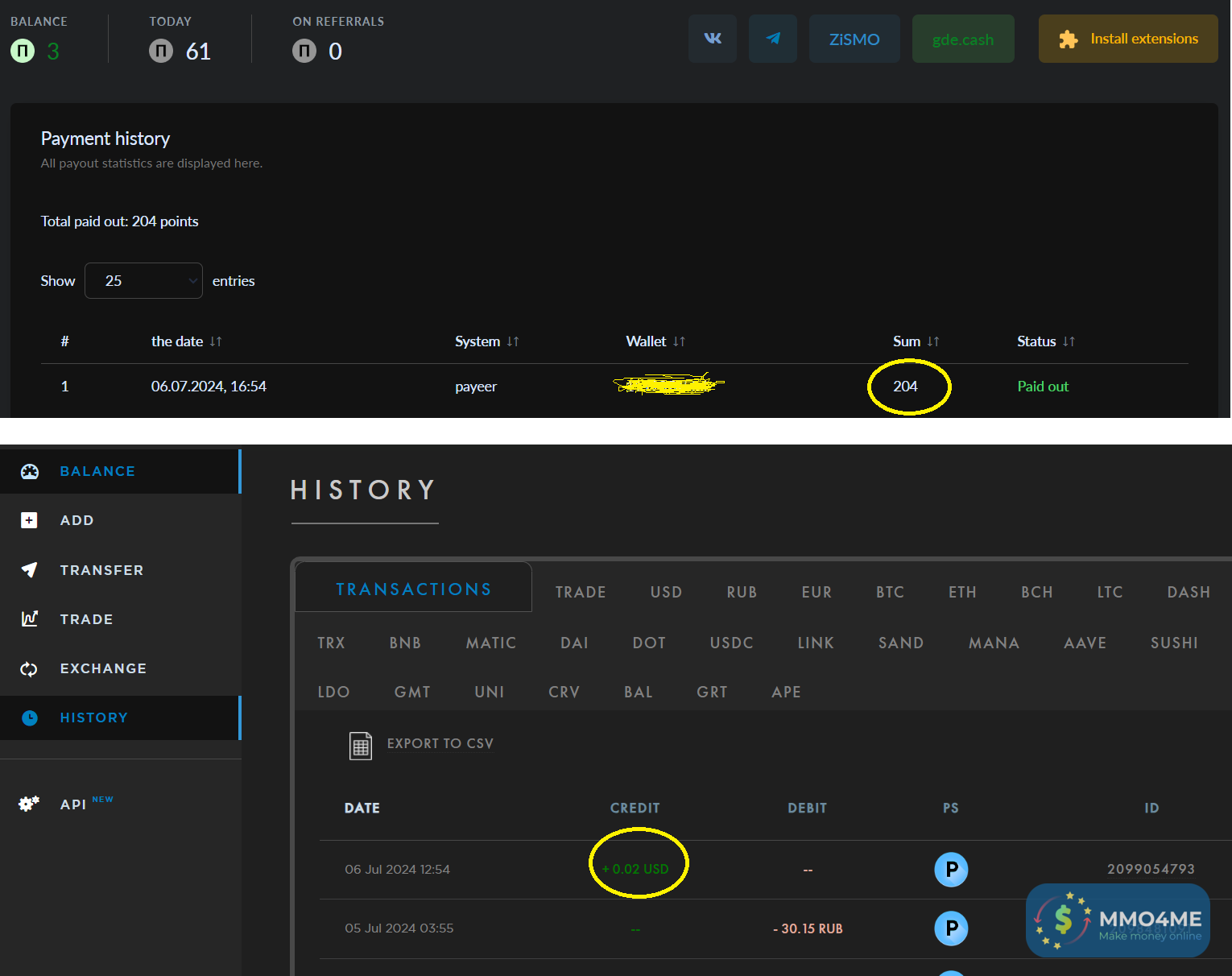Image resolution: width=1232 pixels, height=976 pixels.
Task: Click the Paid out status text
Action: tap(1043, 387)
